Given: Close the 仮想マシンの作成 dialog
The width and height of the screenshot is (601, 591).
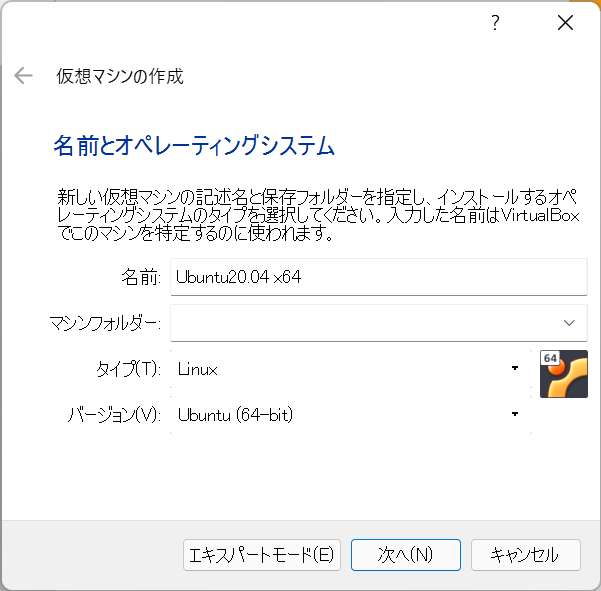Looking at the screenshot, I should coord(565,23).
